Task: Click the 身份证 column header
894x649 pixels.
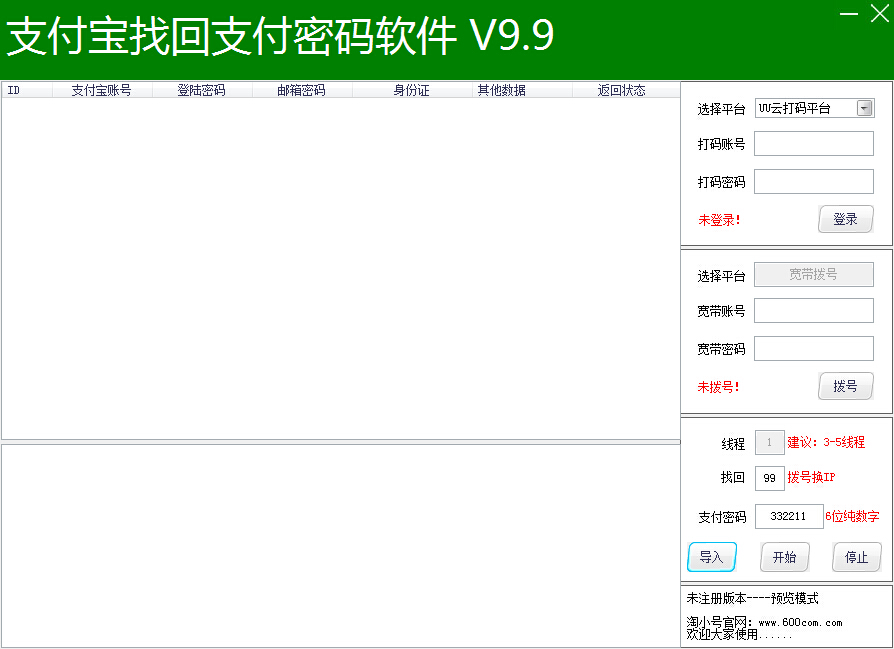Action: pyautogui.click(x=412, y=90)
